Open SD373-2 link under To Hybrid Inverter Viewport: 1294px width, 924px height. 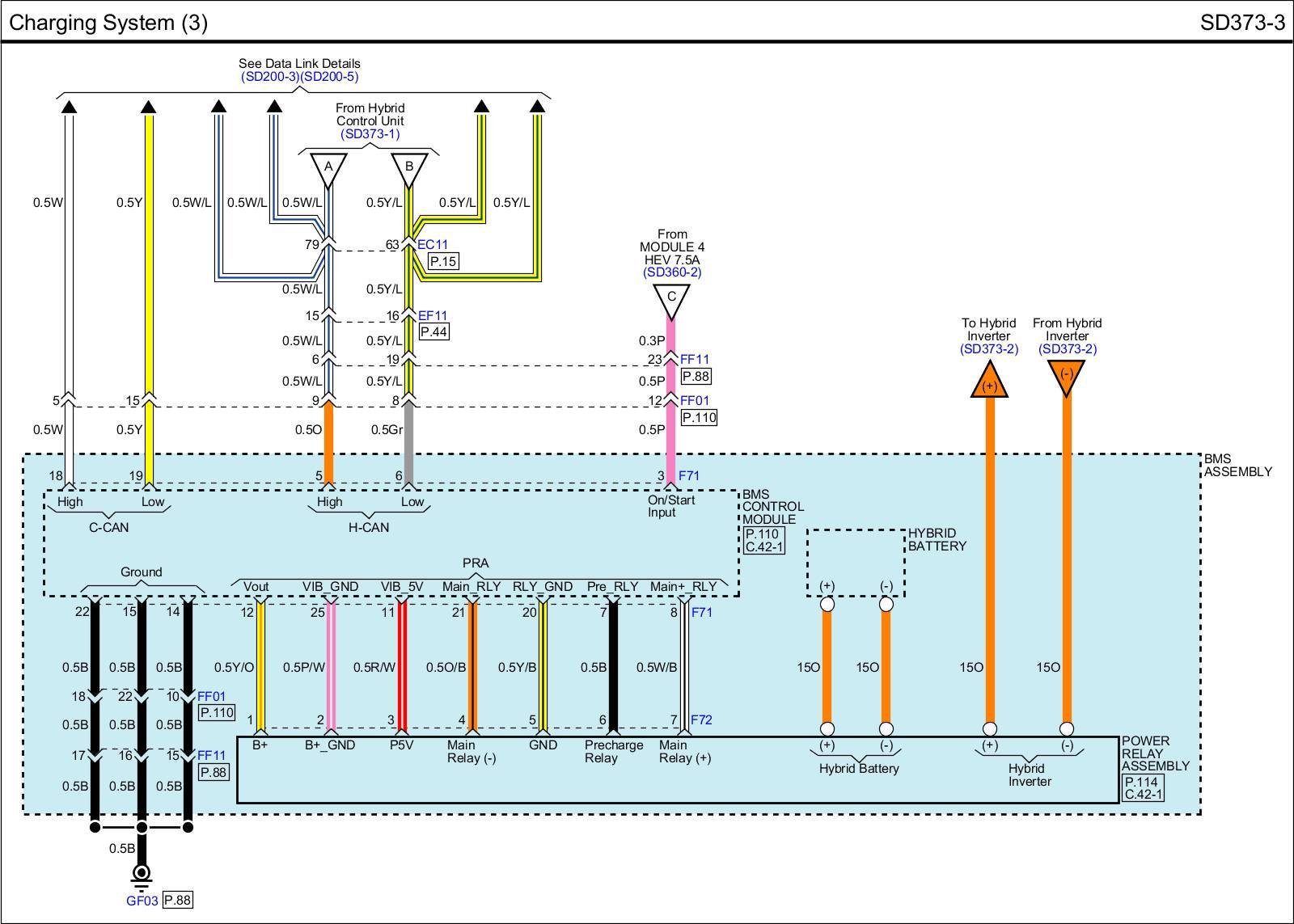point(988,349)
